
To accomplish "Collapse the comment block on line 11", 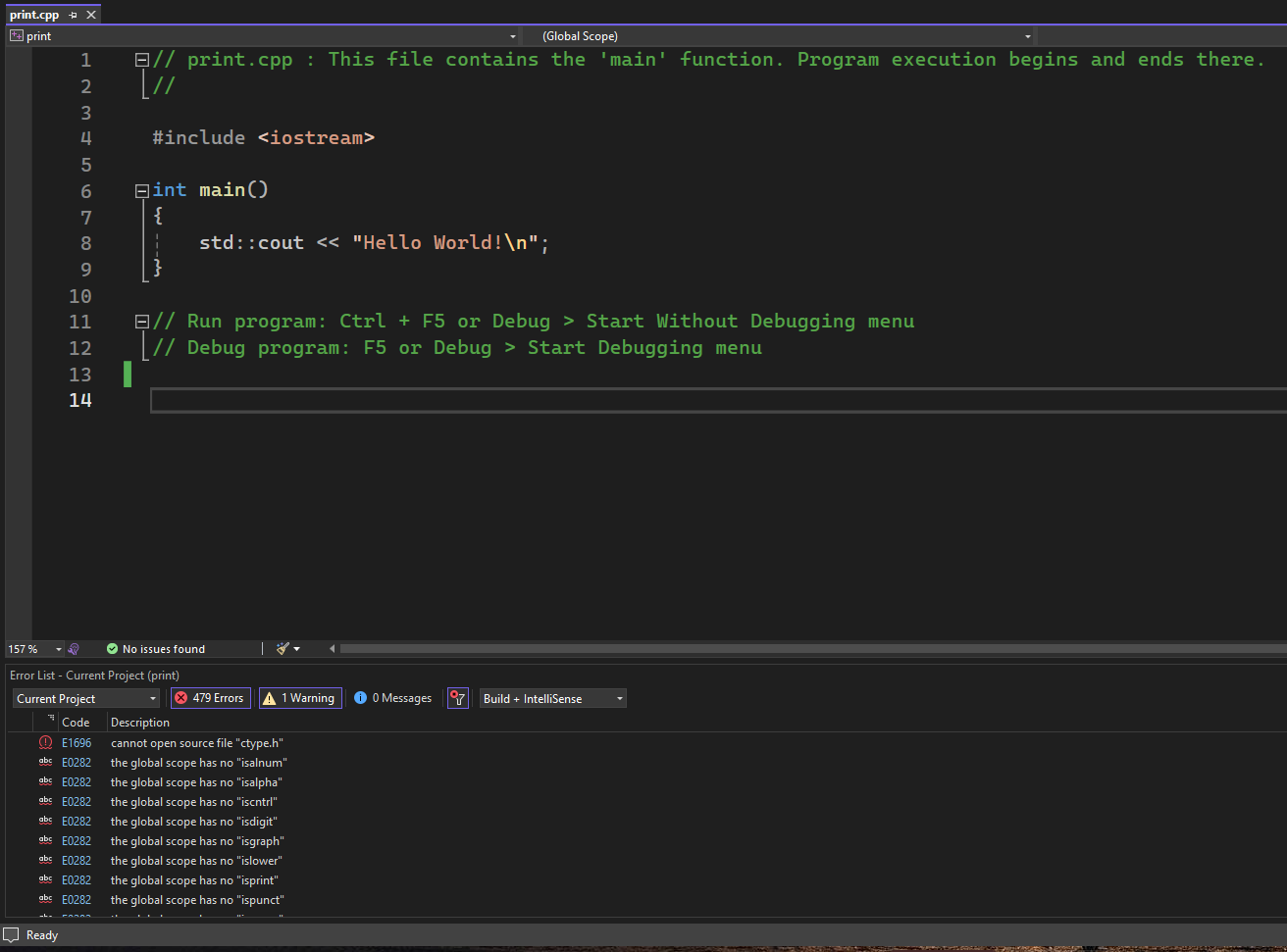I will pos(142,322).
